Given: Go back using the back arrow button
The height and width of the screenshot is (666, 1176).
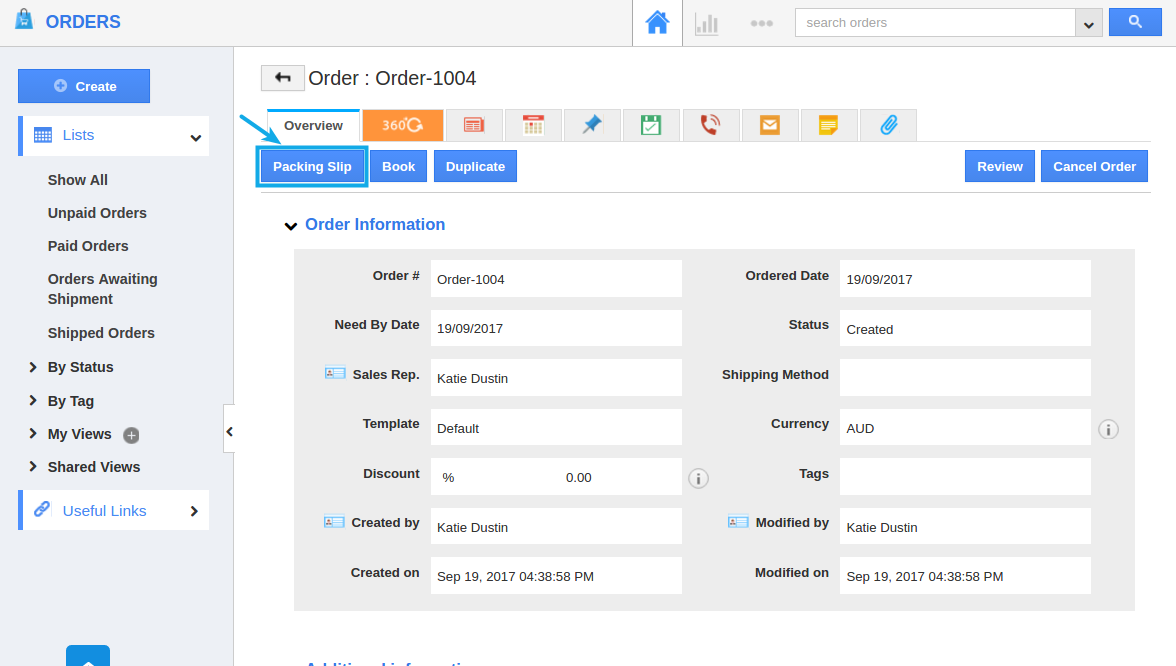Looking at the screenshot, I should point(283,78).
